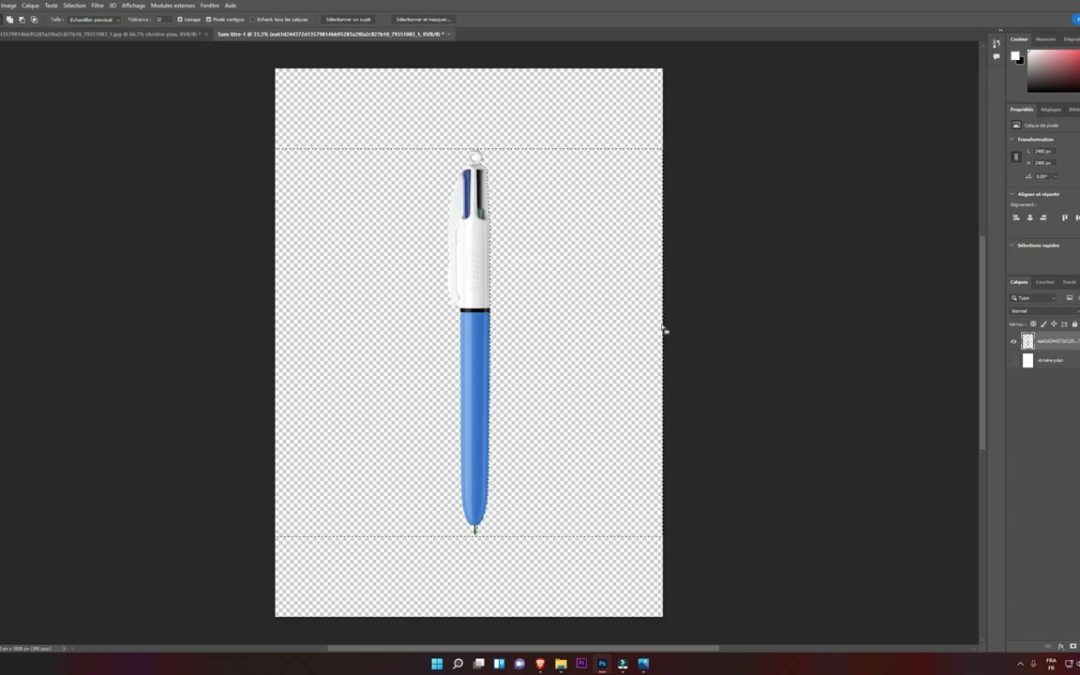Click the foreground color white swatch

pyautogui.click(x=1015, y=56)
